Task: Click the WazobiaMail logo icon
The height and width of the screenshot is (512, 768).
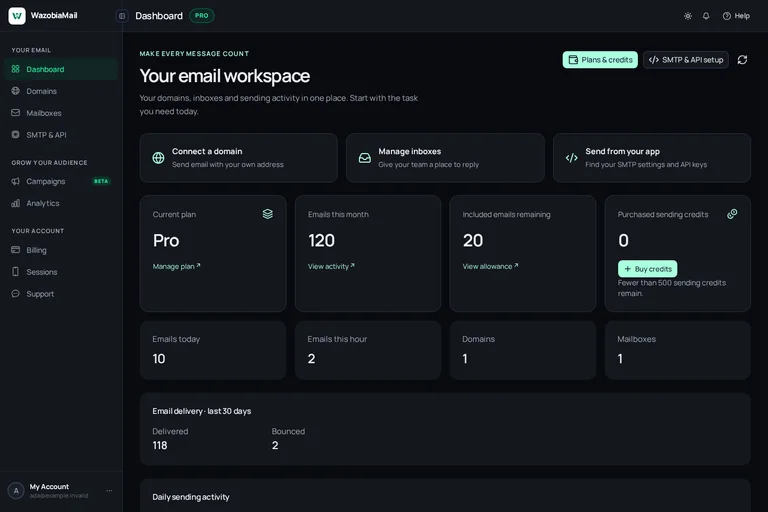Action: (x=17, y=16)
